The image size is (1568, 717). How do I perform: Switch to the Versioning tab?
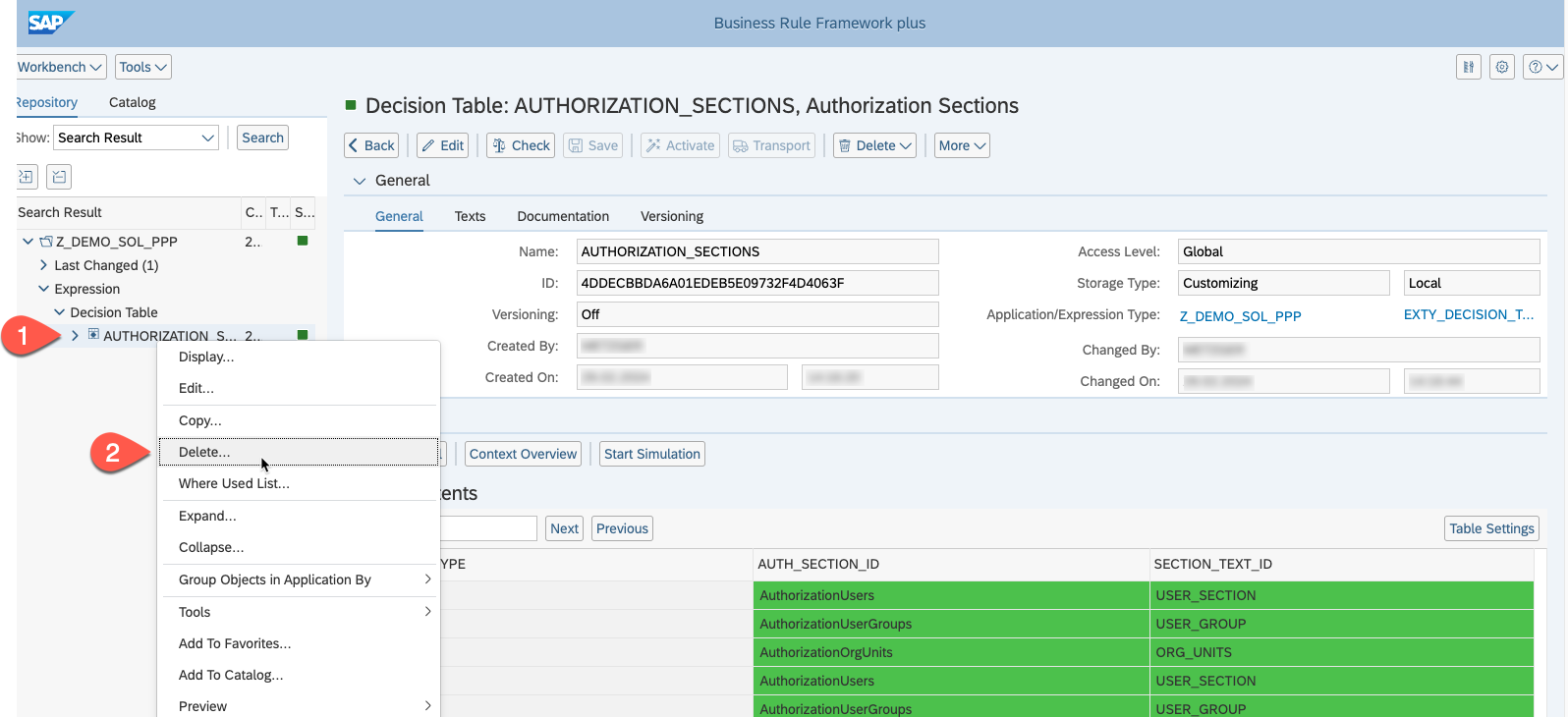coord(671,216)
